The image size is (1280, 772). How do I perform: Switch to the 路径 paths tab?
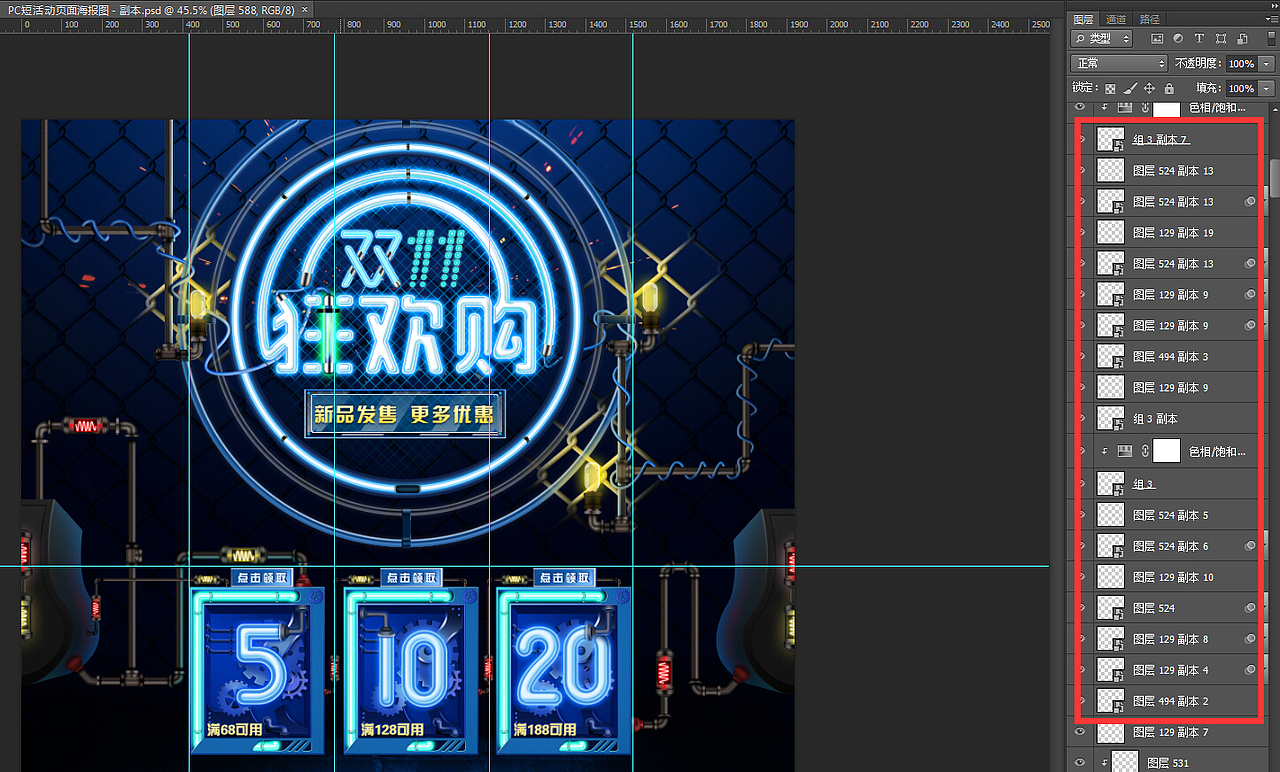pos(1150,19)
